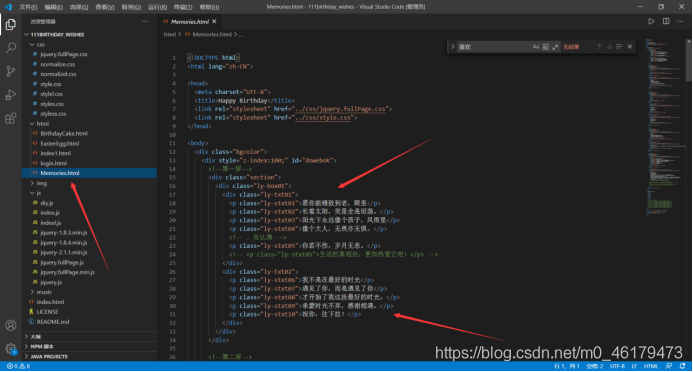Click UTF-8 encoding in status bar
The image size is (693, 372).
(x=617, y=366)
